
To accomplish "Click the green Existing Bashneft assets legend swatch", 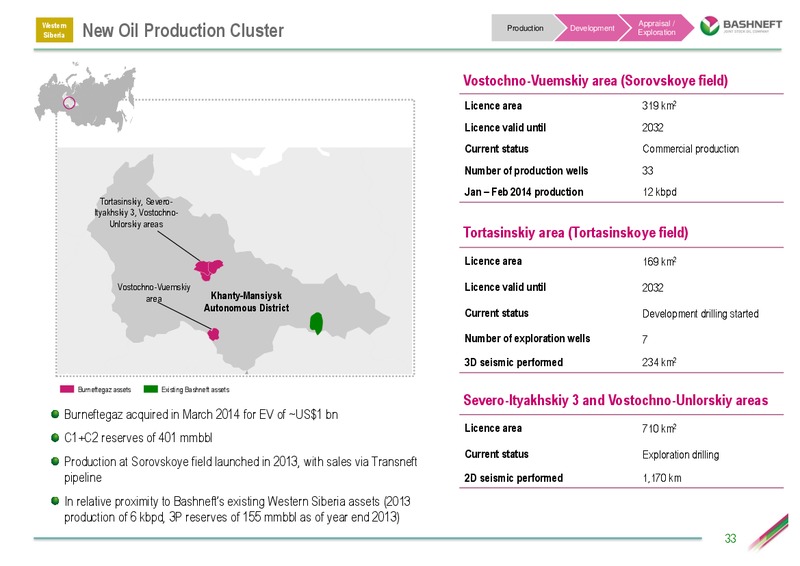I will [151, 389].
